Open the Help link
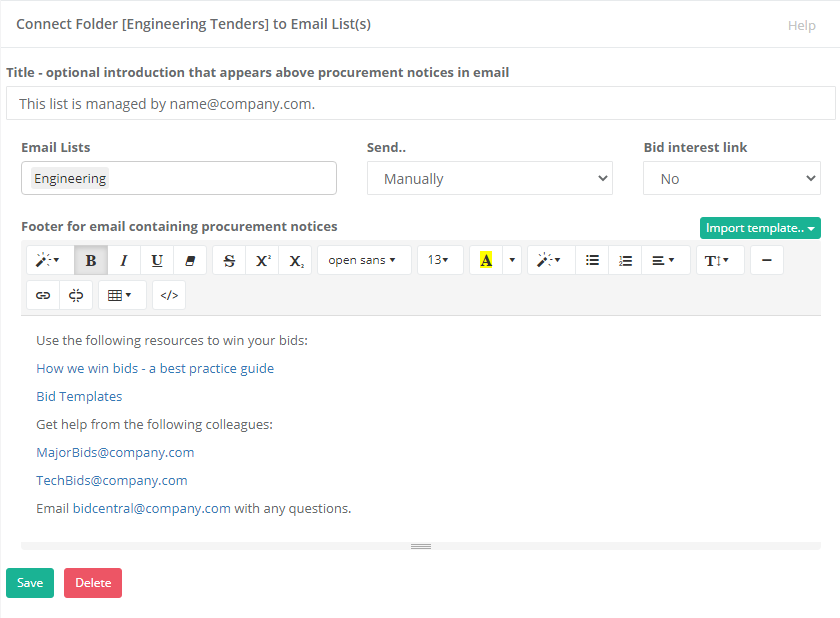The width and height of the screenshot is (840, 618). pos(801,25)
